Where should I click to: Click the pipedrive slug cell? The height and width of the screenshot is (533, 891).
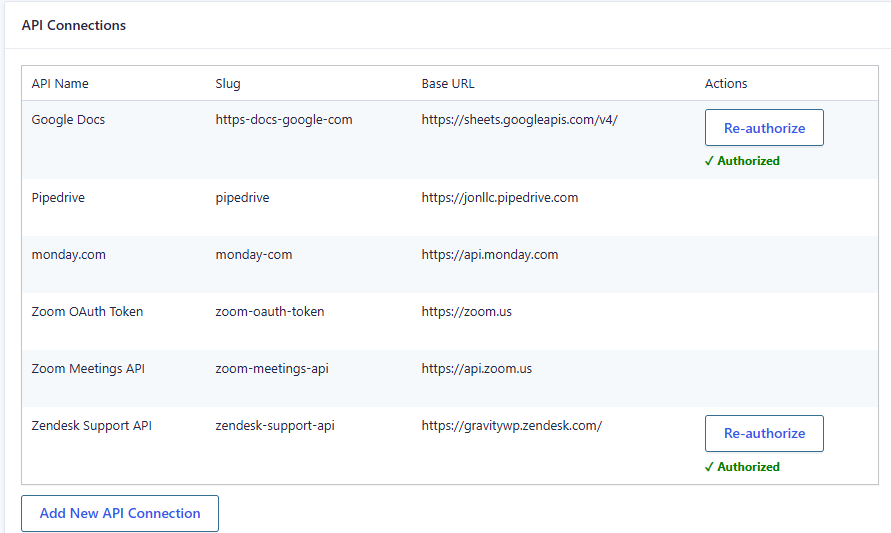pyautogui.click(x=242, y=198)
